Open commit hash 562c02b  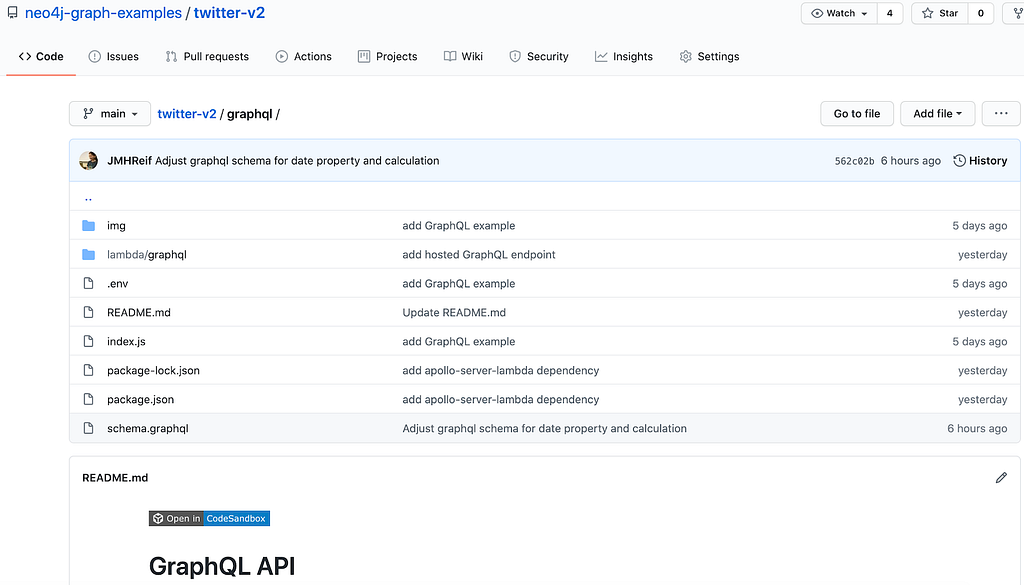(854, 161)
